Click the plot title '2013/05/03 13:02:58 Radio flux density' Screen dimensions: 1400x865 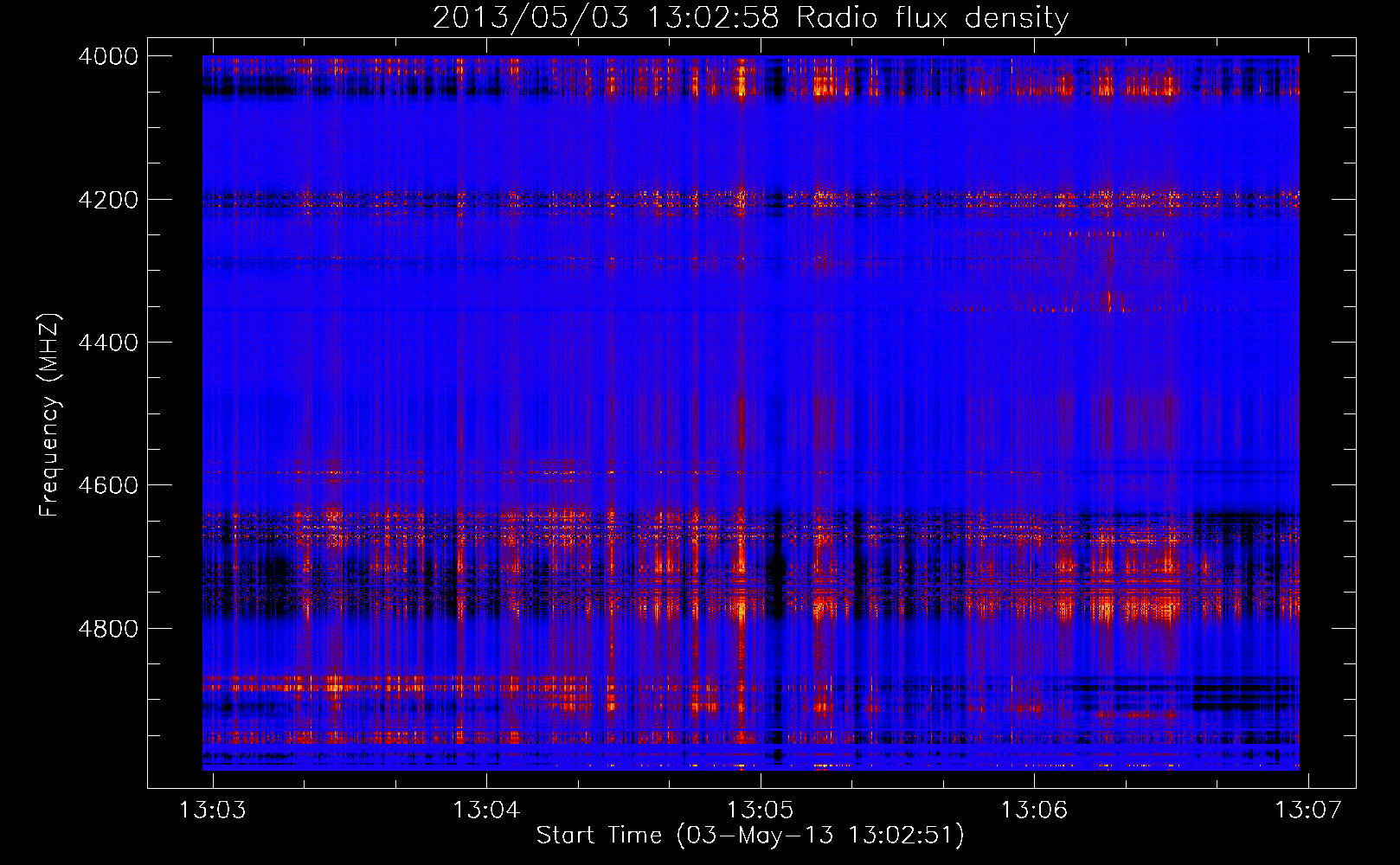click(x=750, y=18)
